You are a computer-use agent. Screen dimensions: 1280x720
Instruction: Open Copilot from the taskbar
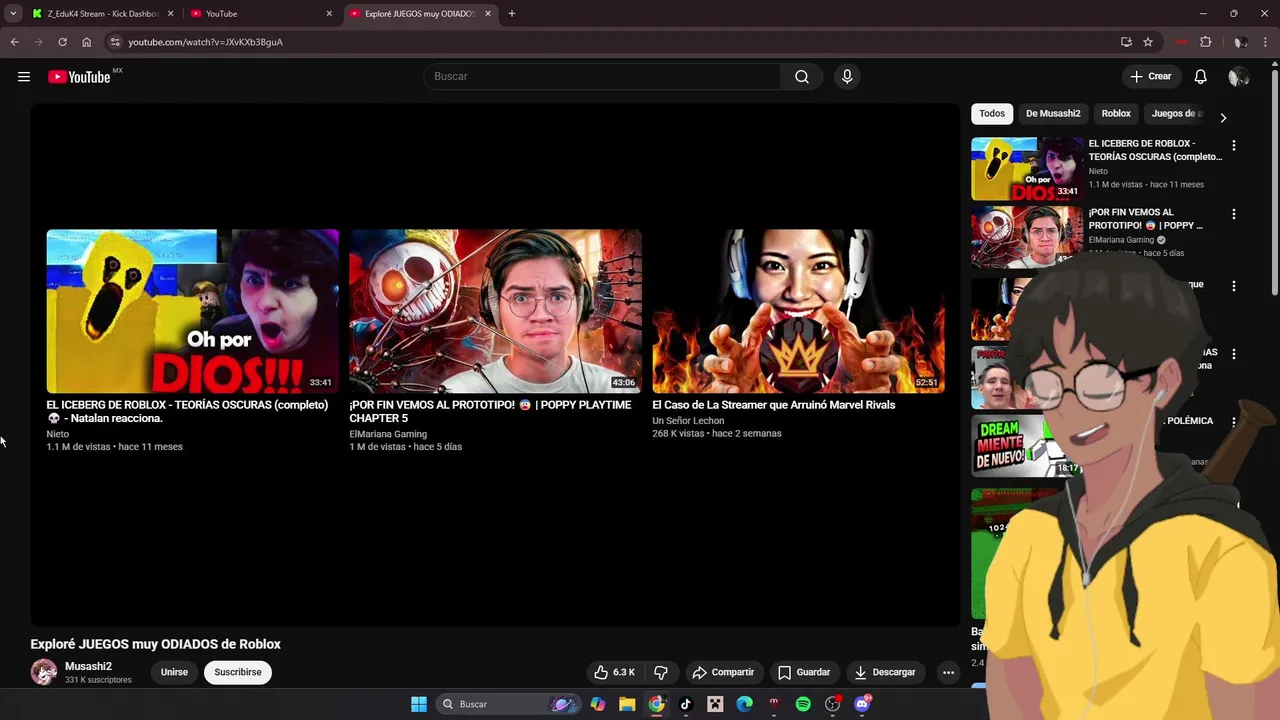(x=598, y=704)
